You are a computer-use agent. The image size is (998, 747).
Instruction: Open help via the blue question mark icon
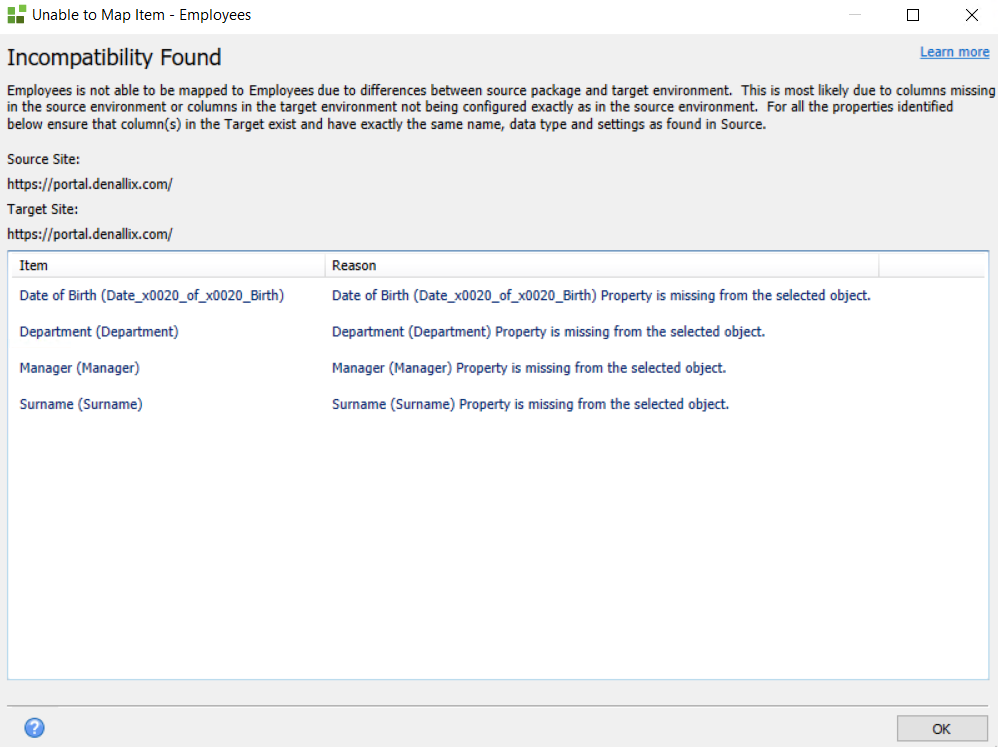tap(35, 727)
